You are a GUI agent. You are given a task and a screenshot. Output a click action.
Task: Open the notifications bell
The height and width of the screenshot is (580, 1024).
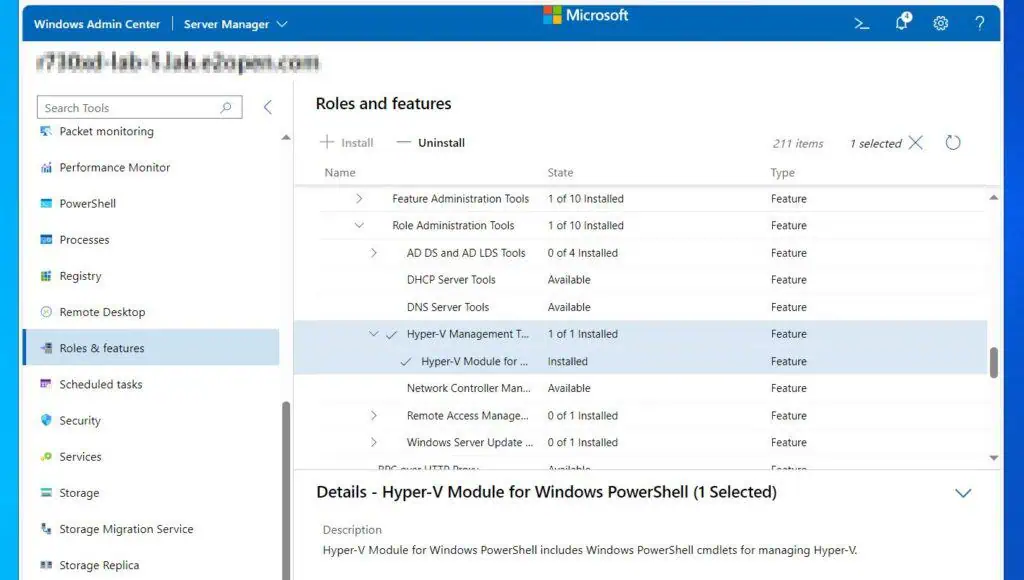903,22
